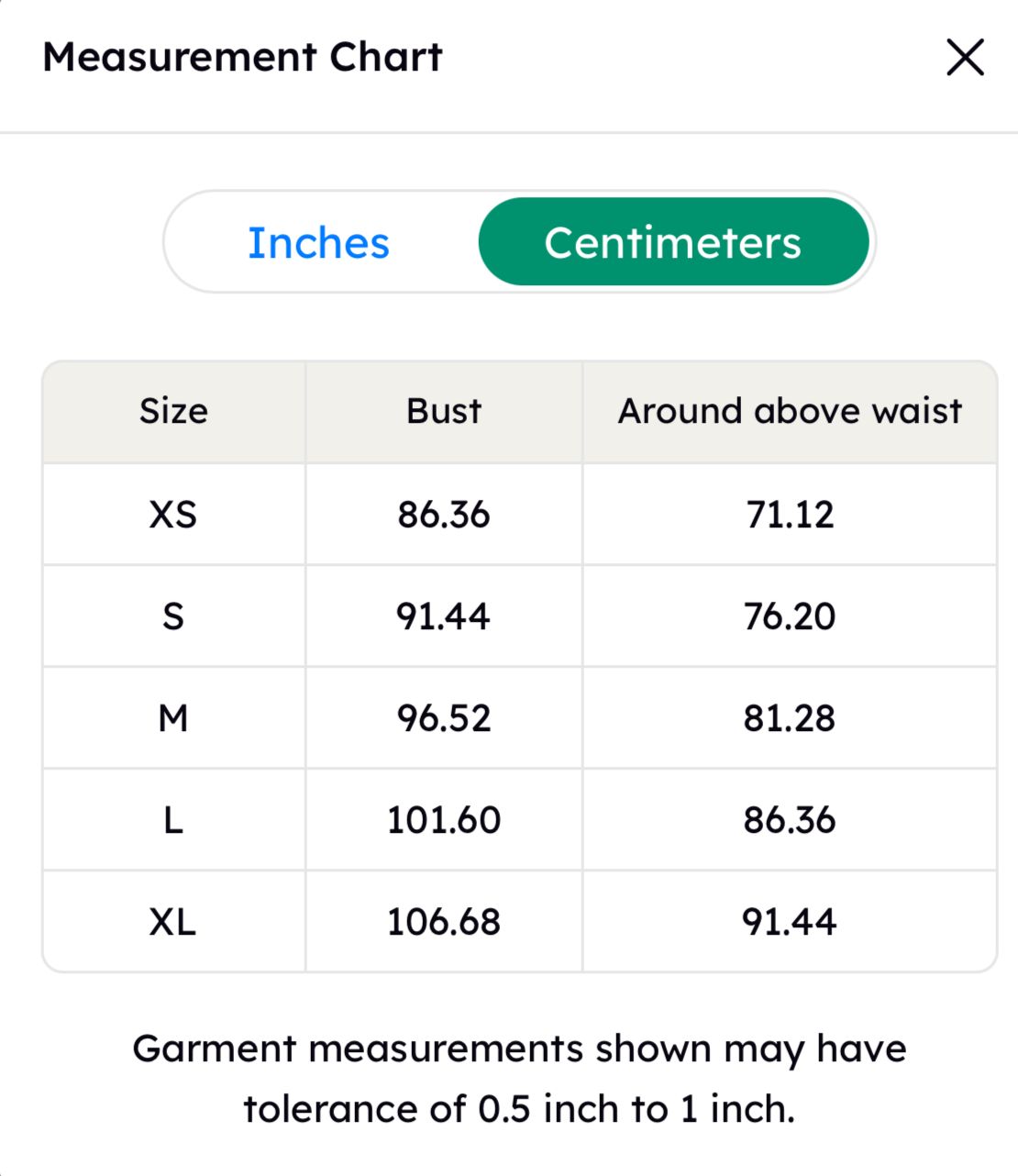Select the M size row label

click(x=173, y=718)
